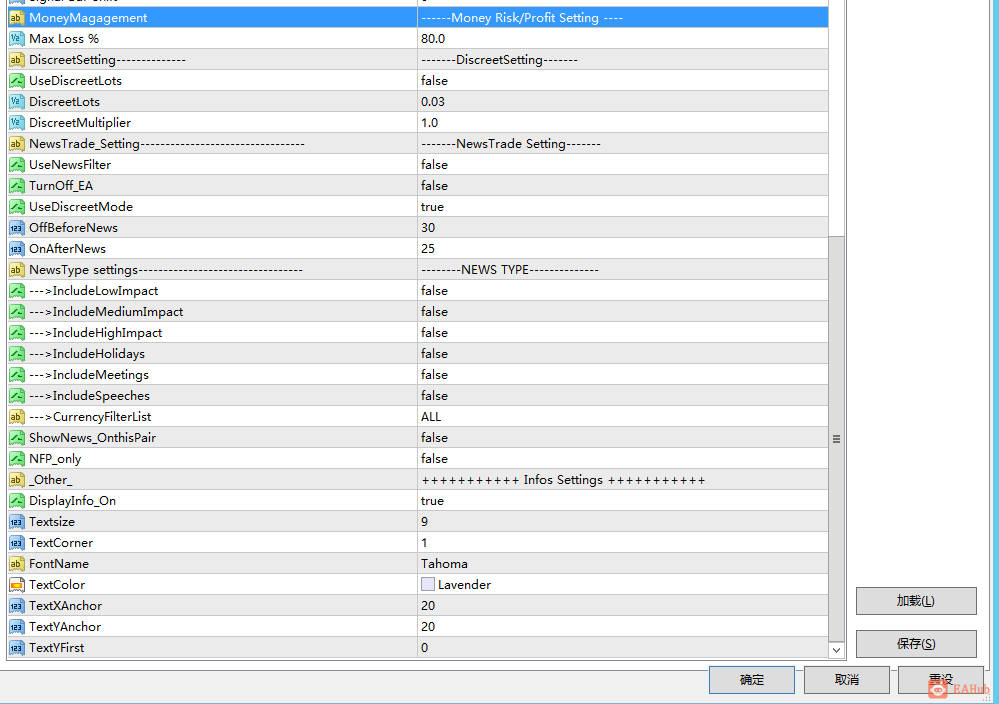This screenshot has height=704, width=999.
Task: Click the ShowNews_OnthisPair row icon
Action: point(17,438)
